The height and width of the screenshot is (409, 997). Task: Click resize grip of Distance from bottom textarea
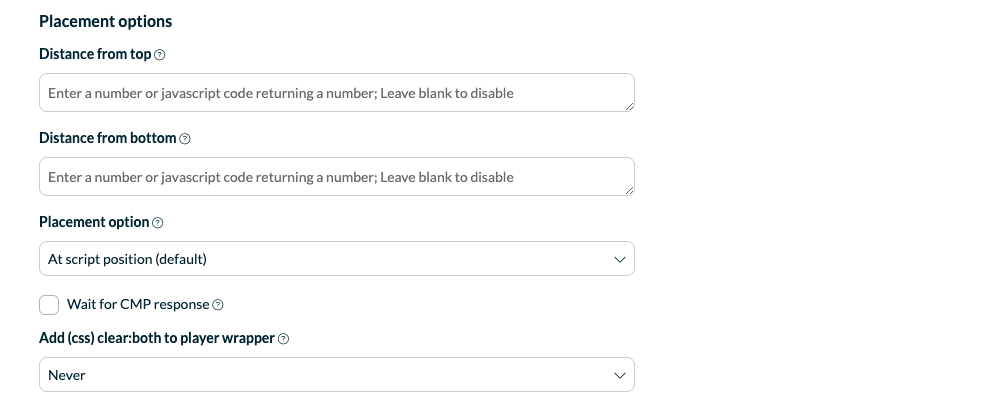coord(629,190)
